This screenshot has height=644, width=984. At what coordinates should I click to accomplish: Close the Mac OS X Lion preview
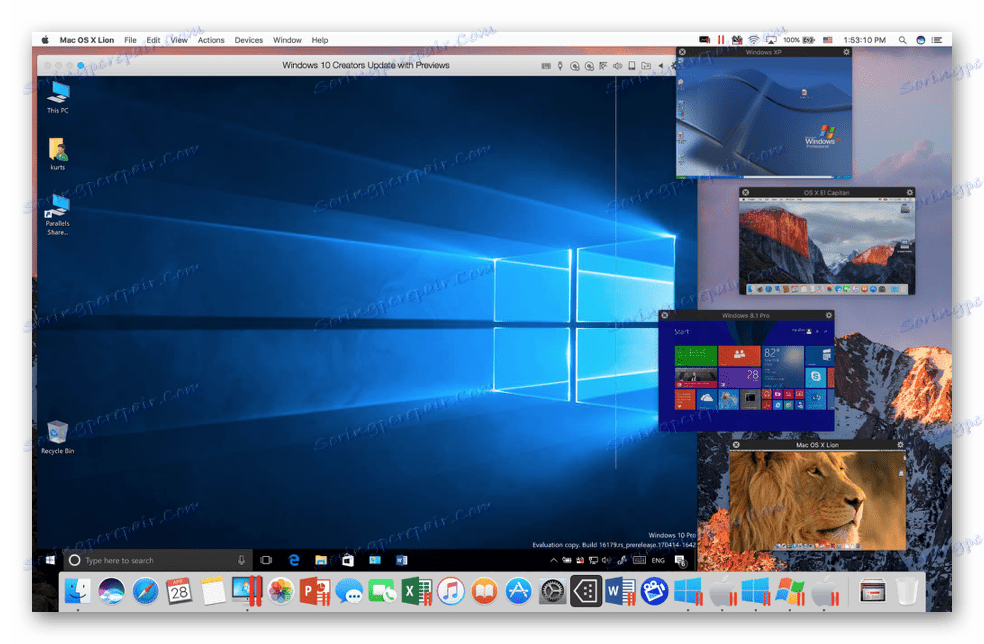pyautogui.click(x=736, y=444)
